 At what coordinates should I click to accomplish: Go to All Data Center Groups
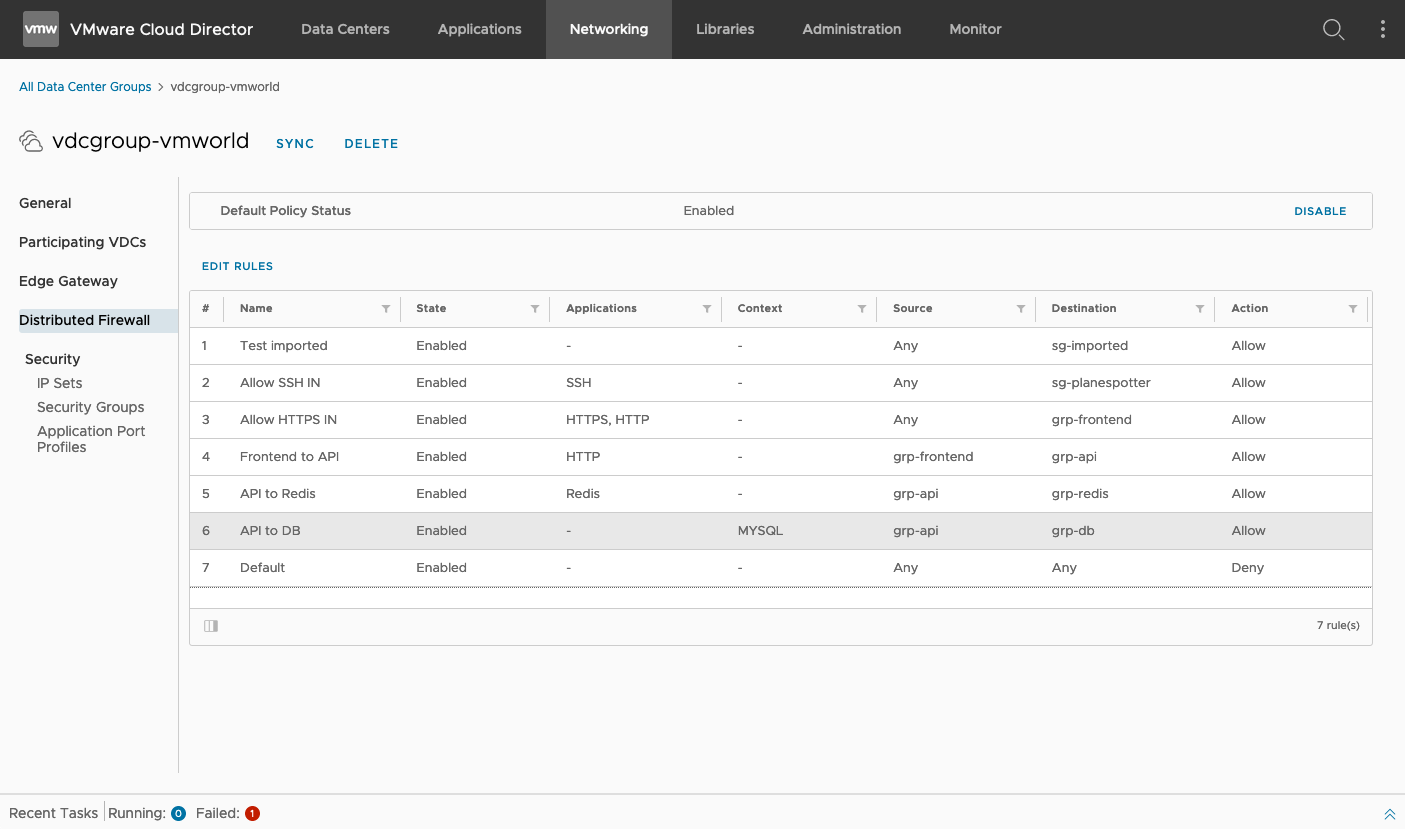pos(85,87)
